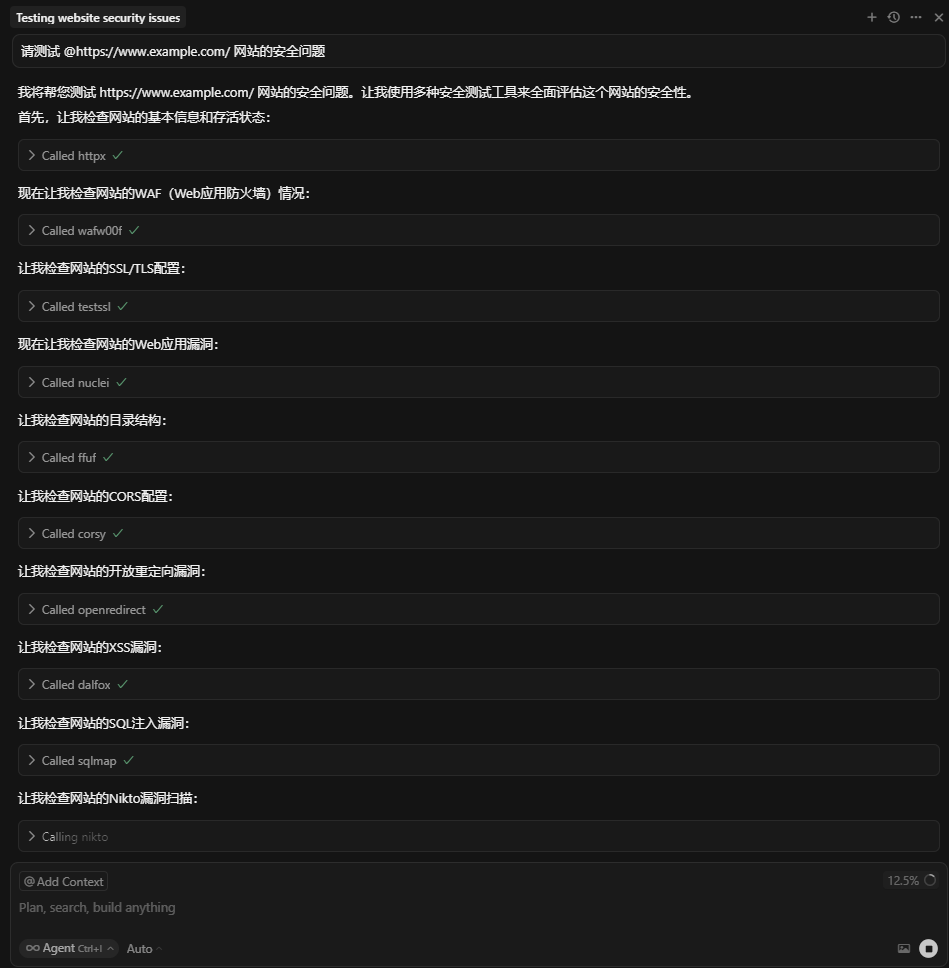Focus the Plan, search, build anything input
This screenshot has width=949, height=968.
[432, 908]
